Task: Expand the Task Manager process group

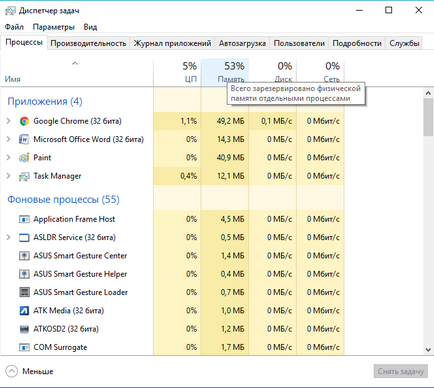Action: [8, 176]
